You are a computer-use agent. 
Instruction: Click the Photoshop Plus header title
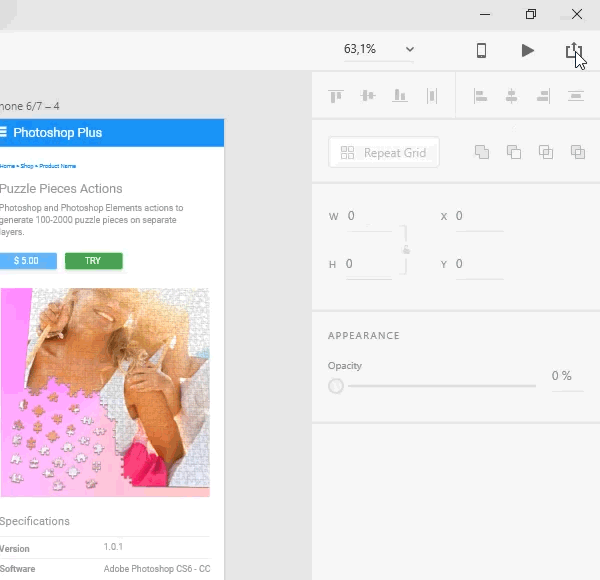(58, 133)
